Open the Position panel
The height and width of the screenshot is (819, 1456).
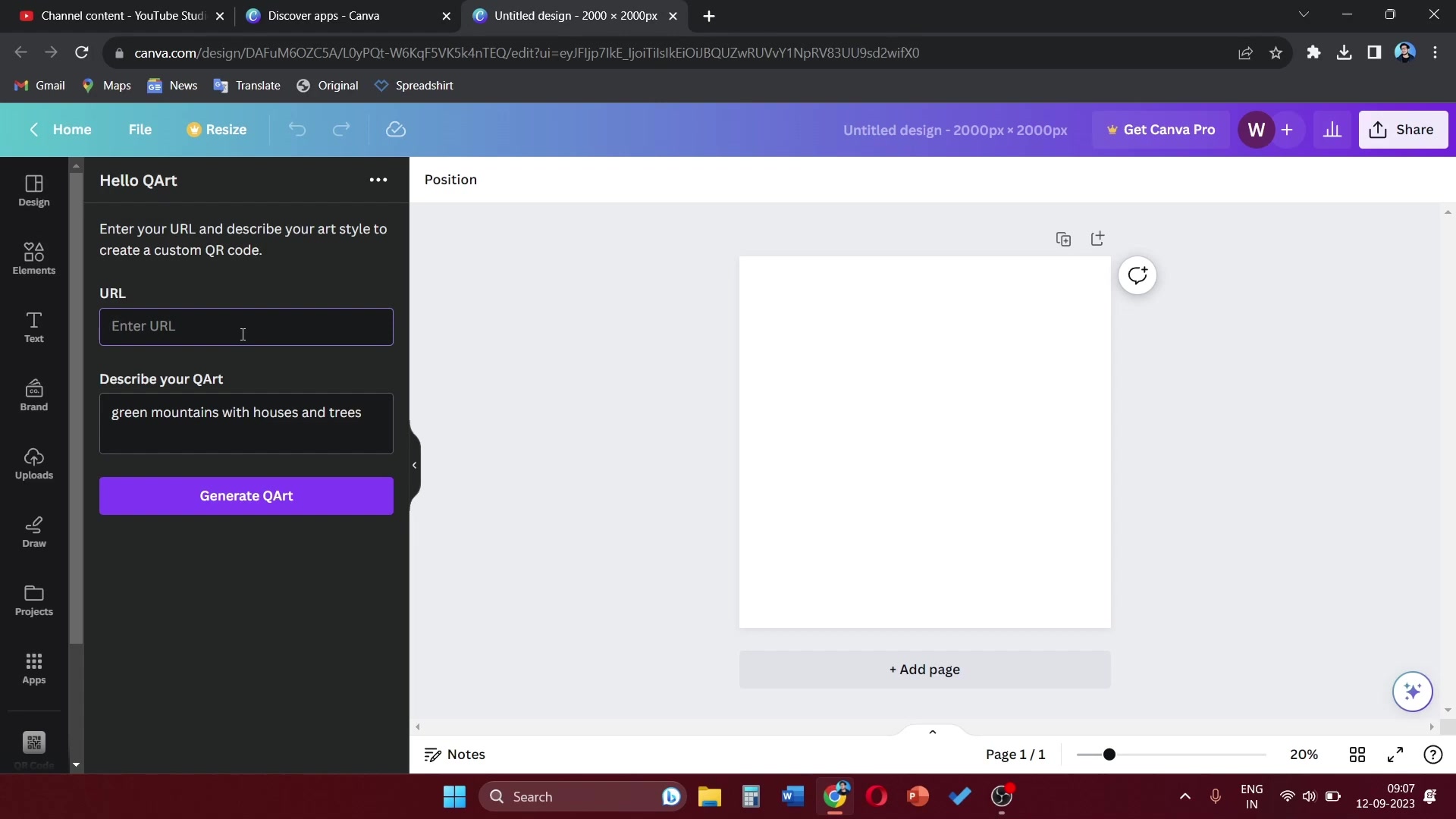pos(450,180)
